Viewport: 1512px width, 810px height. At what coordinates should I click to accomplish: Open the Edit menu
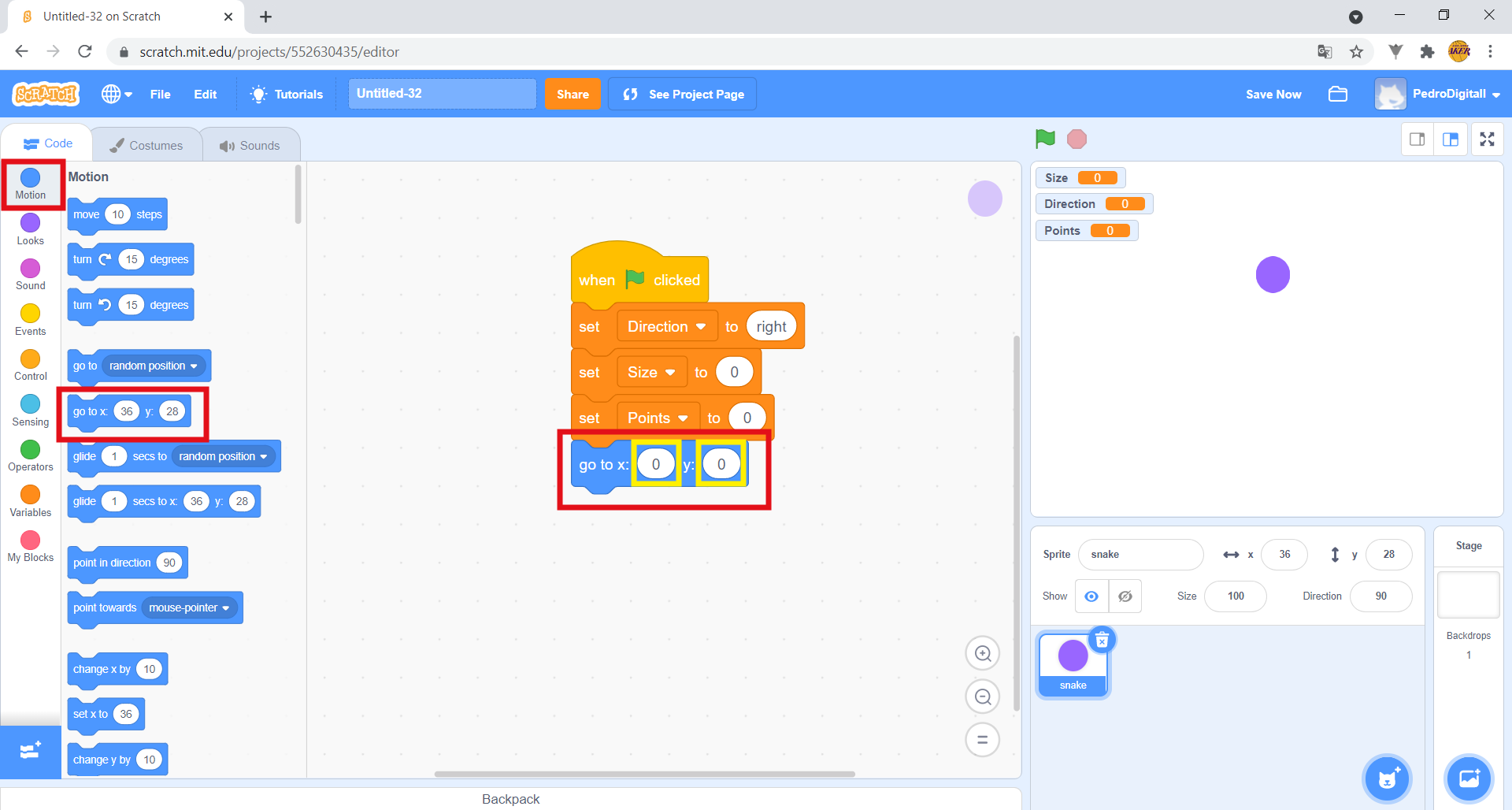point(205,94)
